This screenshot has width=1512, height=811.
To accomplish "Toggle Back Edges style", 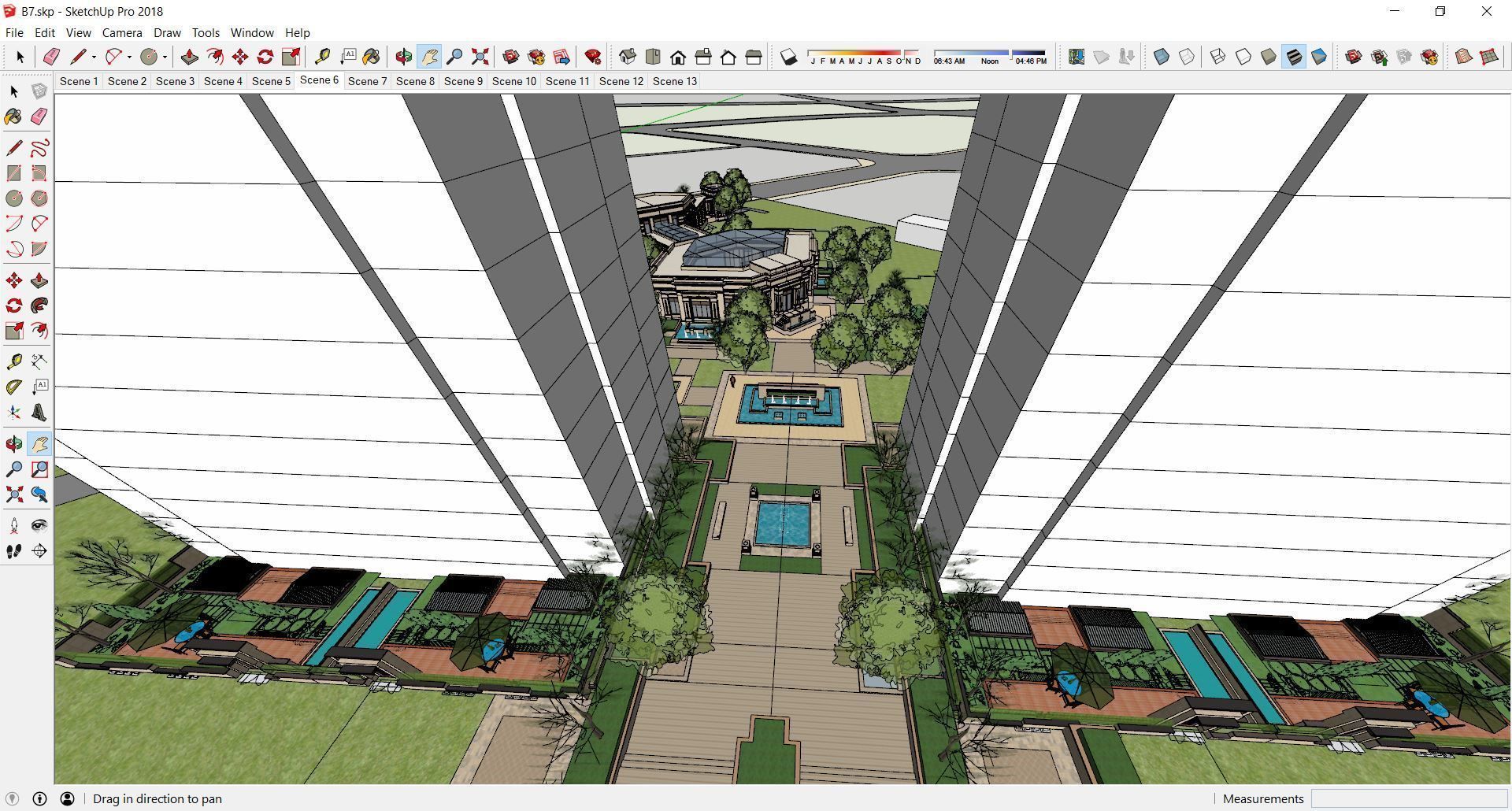I will (1186, 57).
